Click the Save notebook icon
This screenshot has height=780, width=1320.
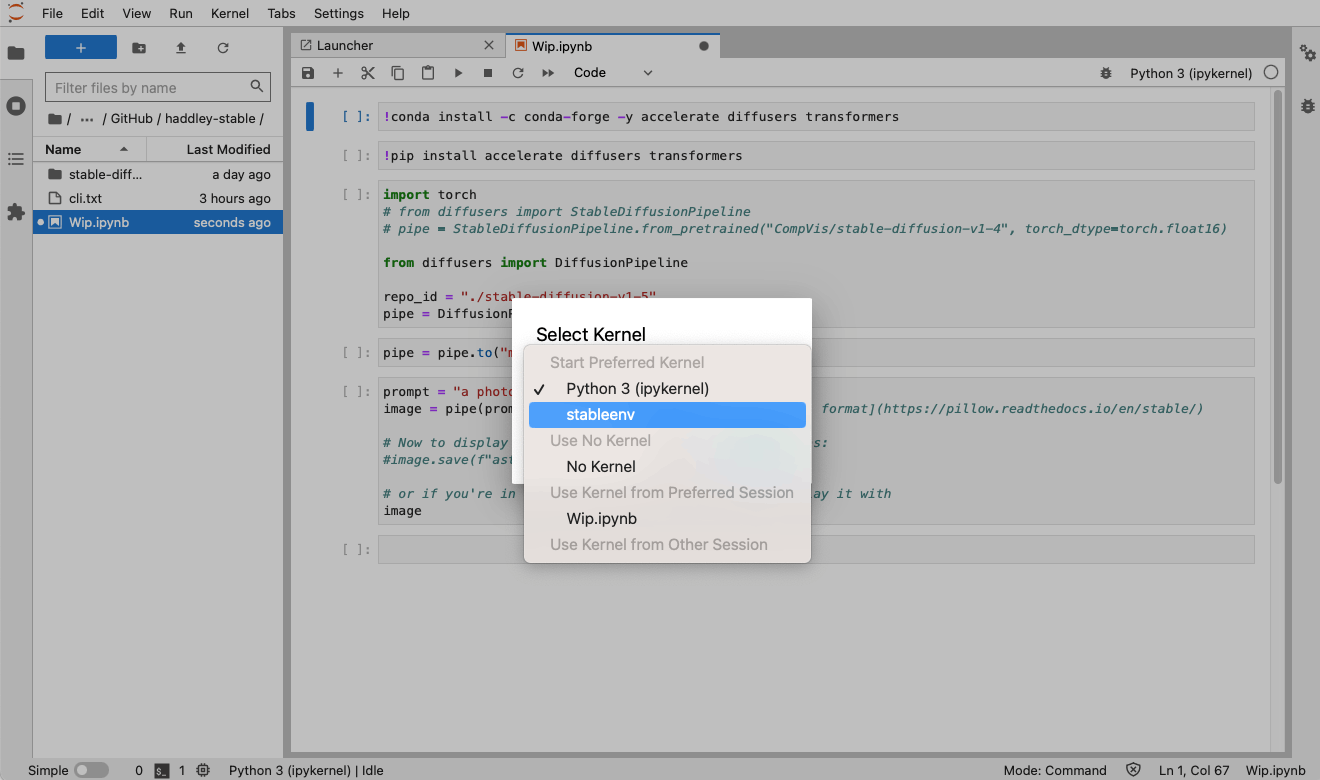click(308, 73)
